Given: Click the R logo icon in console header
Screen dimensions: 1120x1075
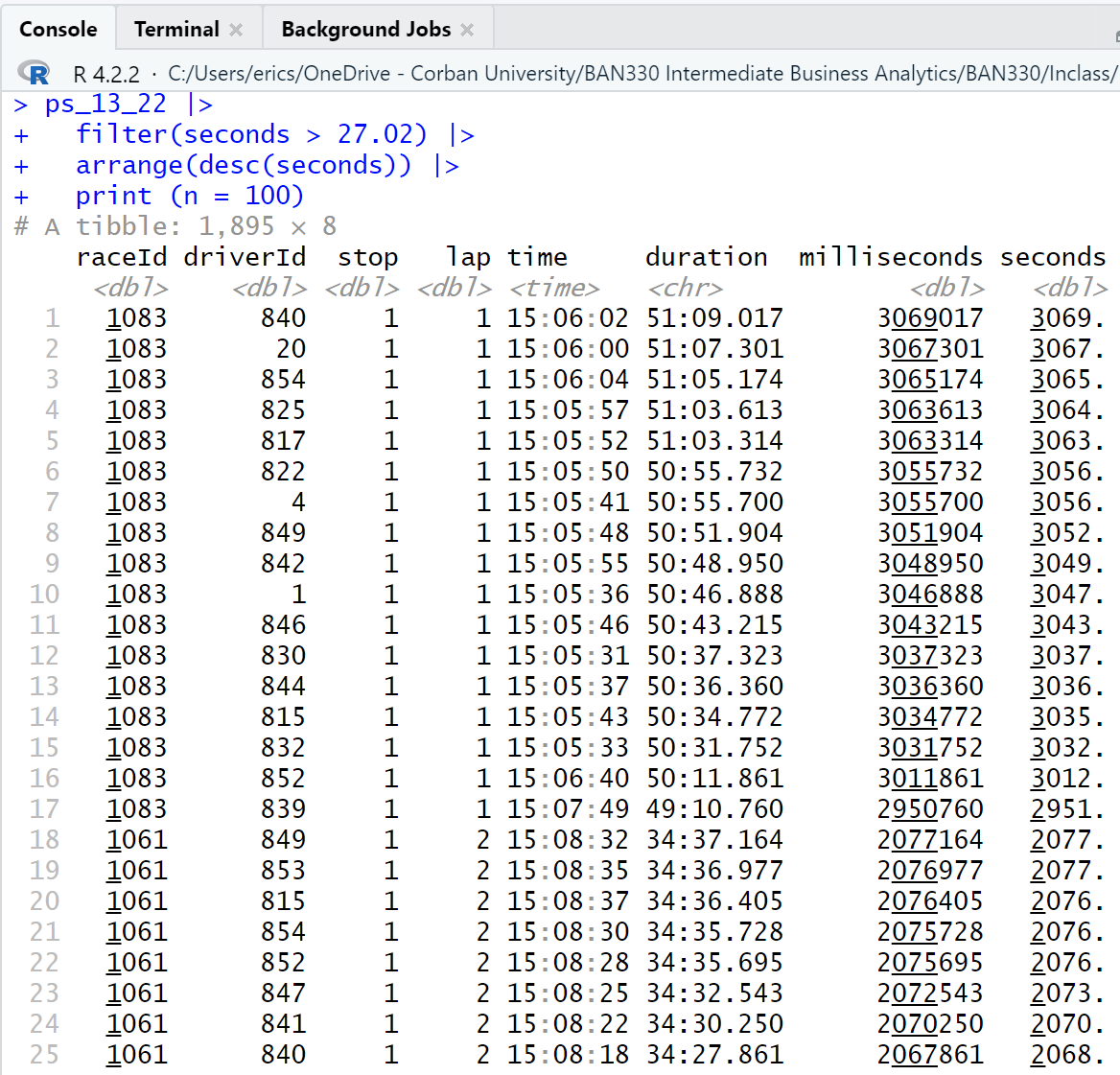Looking at the screenshot, I should point(35,73).
